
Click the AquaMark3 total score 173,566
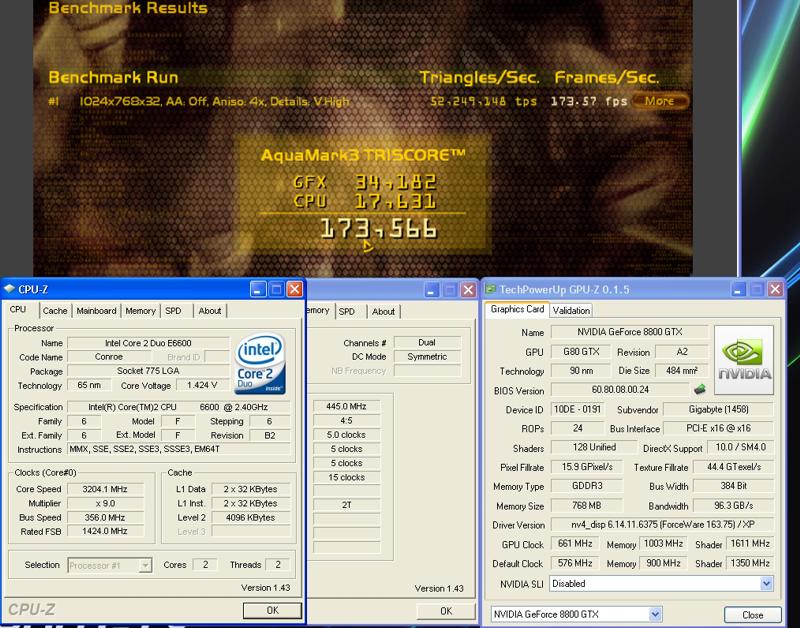[x=379, y=229]
